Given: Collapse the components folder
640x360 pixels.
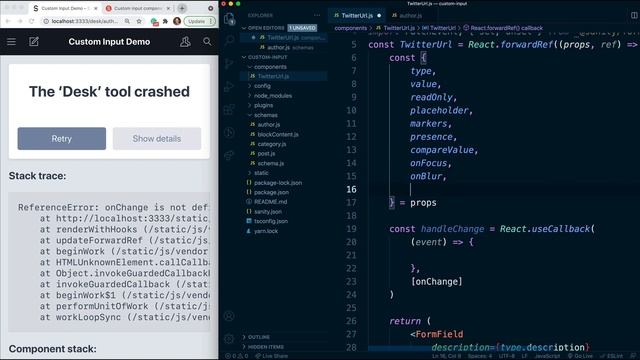Looking at the screenshot, I should 270,67.
